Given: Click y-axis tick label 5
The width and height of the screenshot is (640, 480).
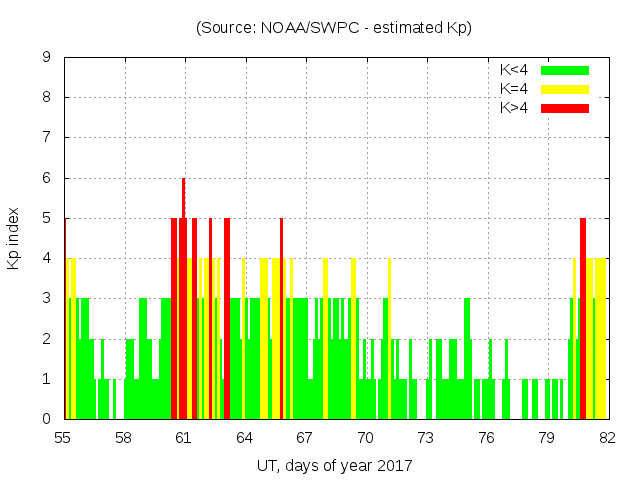Looking at the screenshot, I should click(x=47, y=218).
